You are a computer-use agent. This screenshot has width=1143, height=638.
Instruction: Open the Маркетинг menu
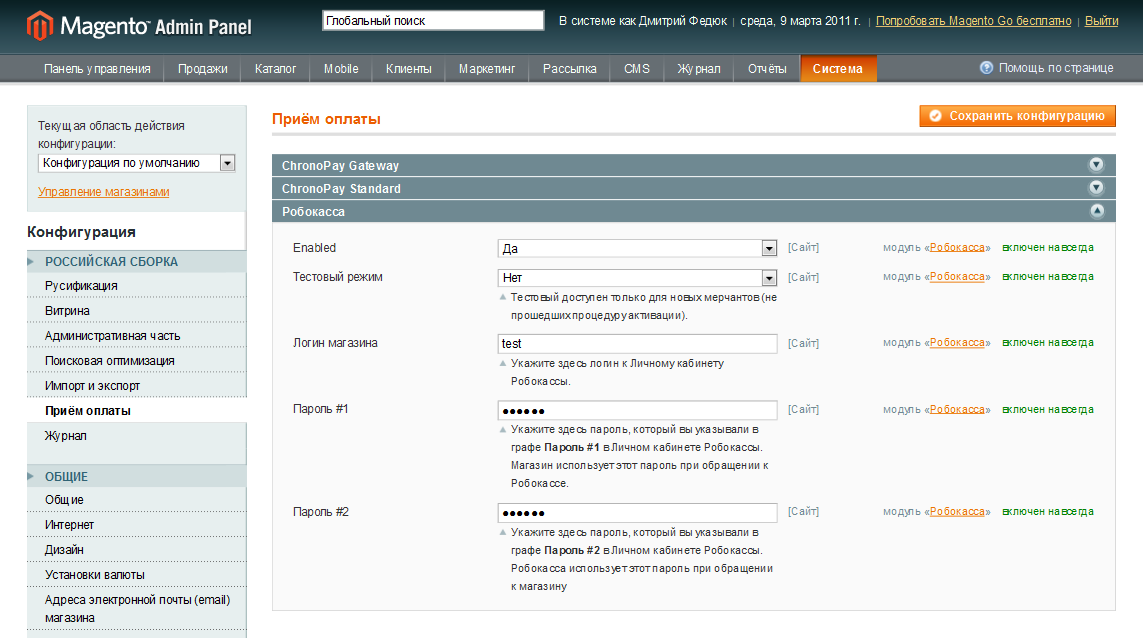click(x=487, y=69)
